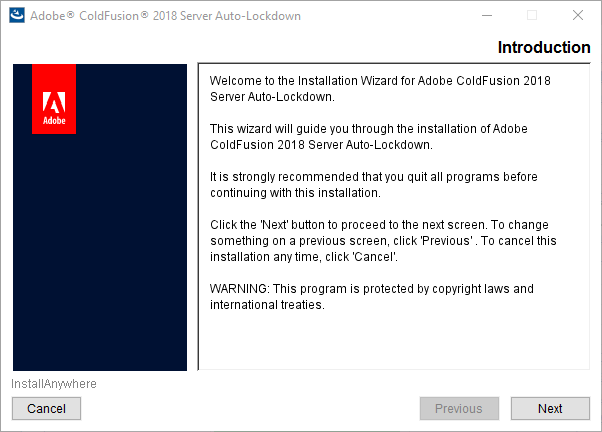Close the Auto-Lockdown installer window

click(577, 15)
